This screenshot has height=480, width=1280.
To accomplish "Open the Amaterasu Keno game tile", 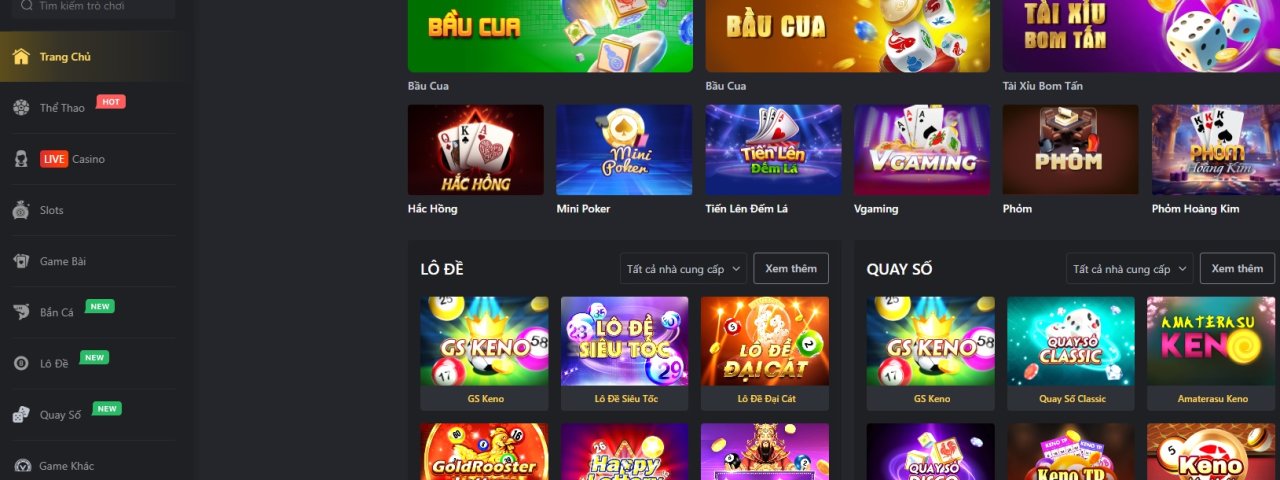I will (1210, 354).
